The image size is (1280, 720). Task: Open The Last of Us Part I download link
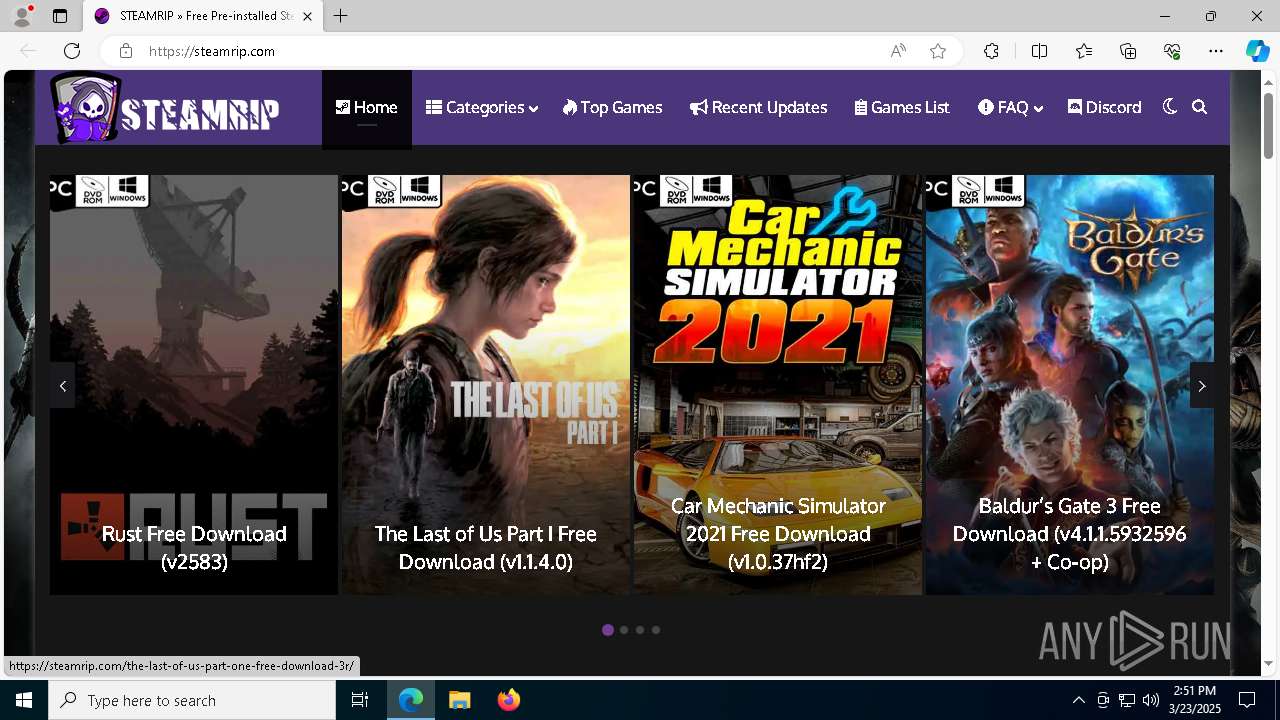[x=486, y=548]
